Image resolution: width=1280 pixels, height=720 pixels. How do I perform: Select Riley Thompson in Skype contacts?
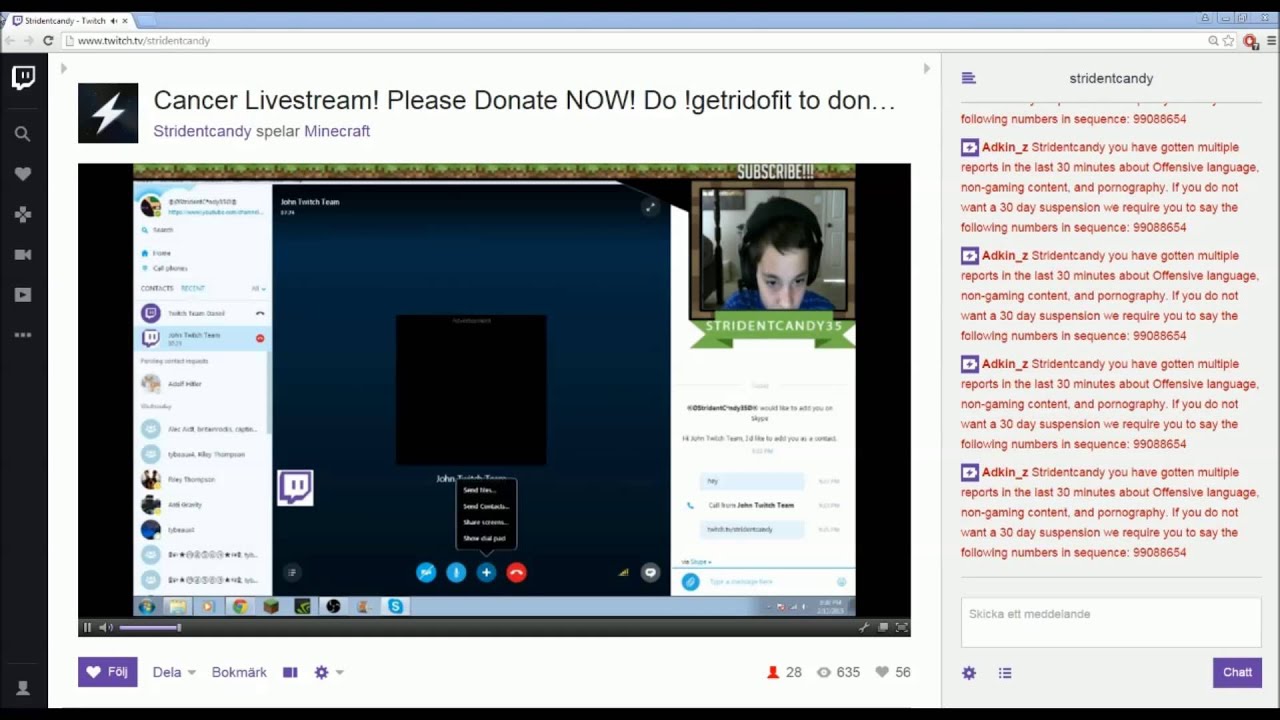click(204, 479)
